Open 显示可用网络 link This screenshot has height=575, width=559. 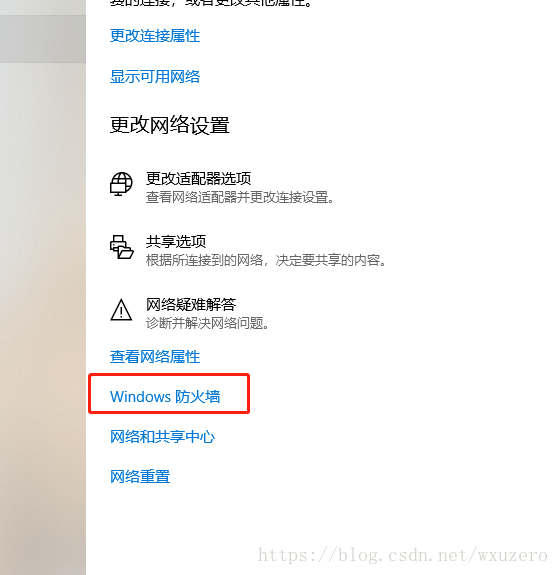(155, 77)
